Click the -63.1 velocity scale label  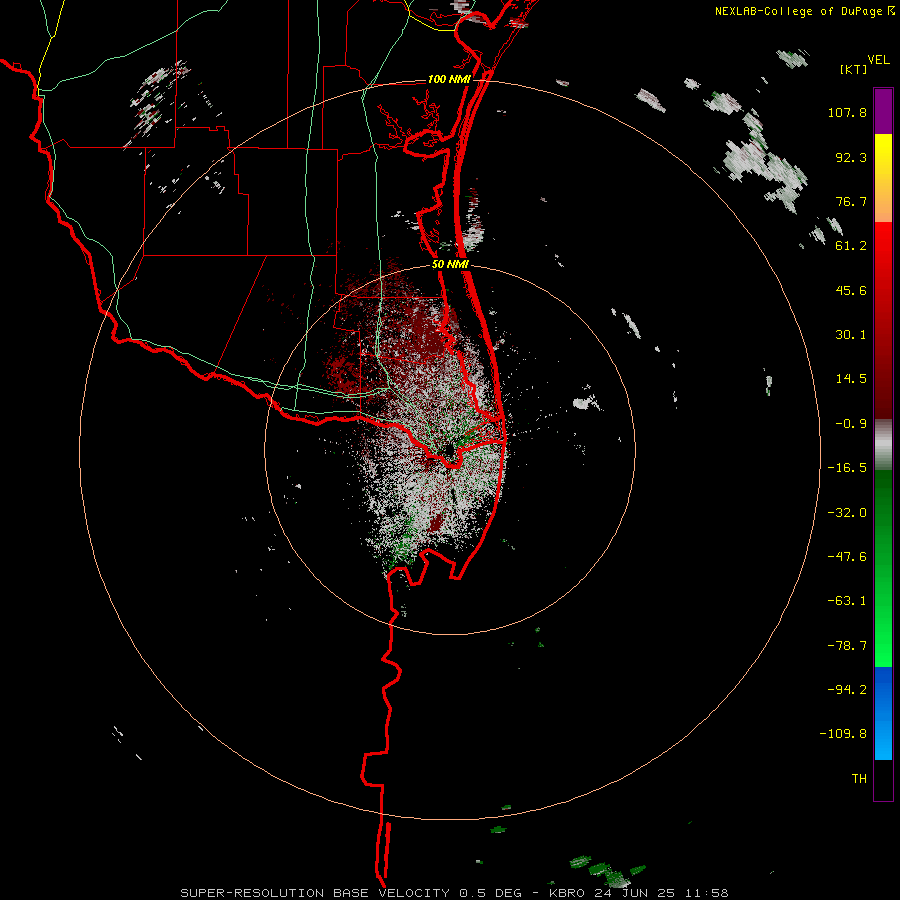pos(847,601)
